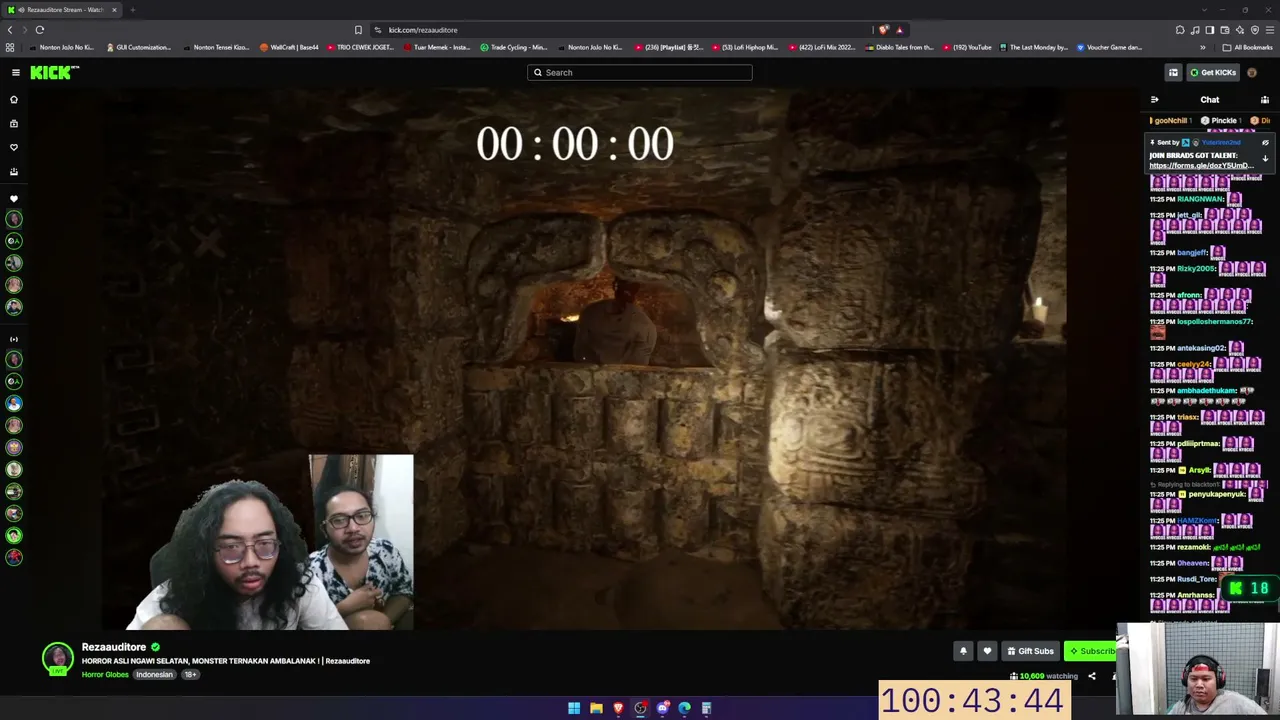Switch to Rezaauditore Stream tab
This screenshot has height=720, width=1280.
(61, 10)
